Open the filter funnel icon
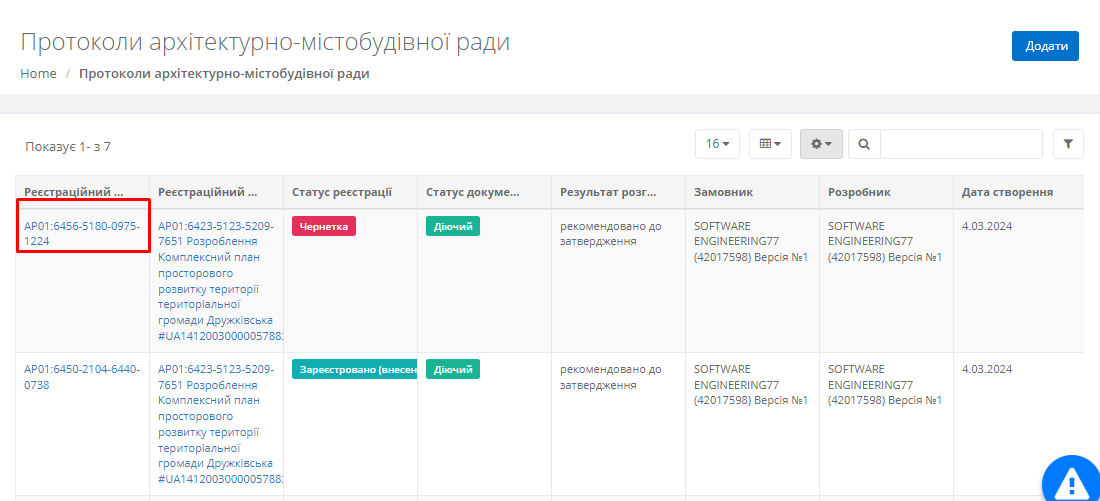The width and height of the screenshot is (1100, 501). 1068,144
